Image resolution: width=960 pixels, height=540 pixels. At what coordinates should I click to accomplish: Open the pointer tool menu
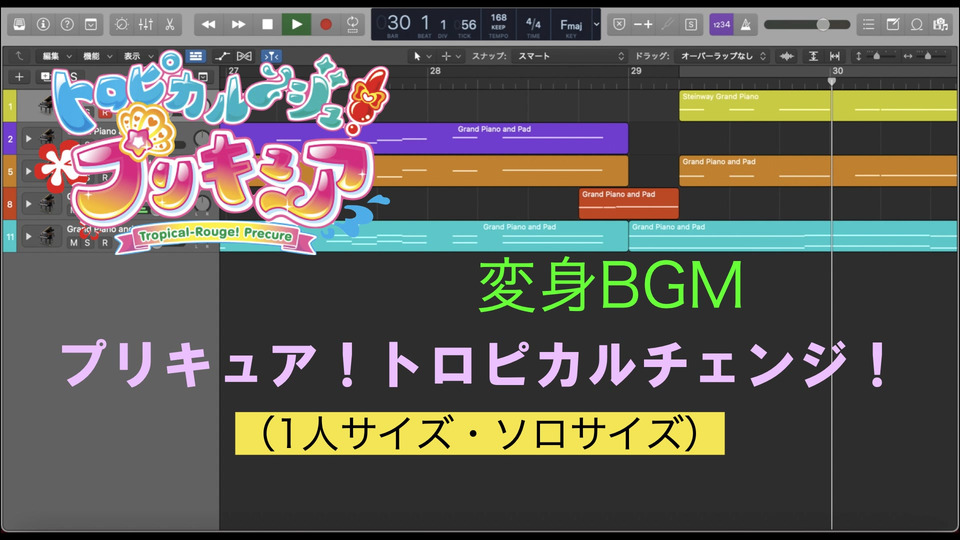click(x=421, y=56)
